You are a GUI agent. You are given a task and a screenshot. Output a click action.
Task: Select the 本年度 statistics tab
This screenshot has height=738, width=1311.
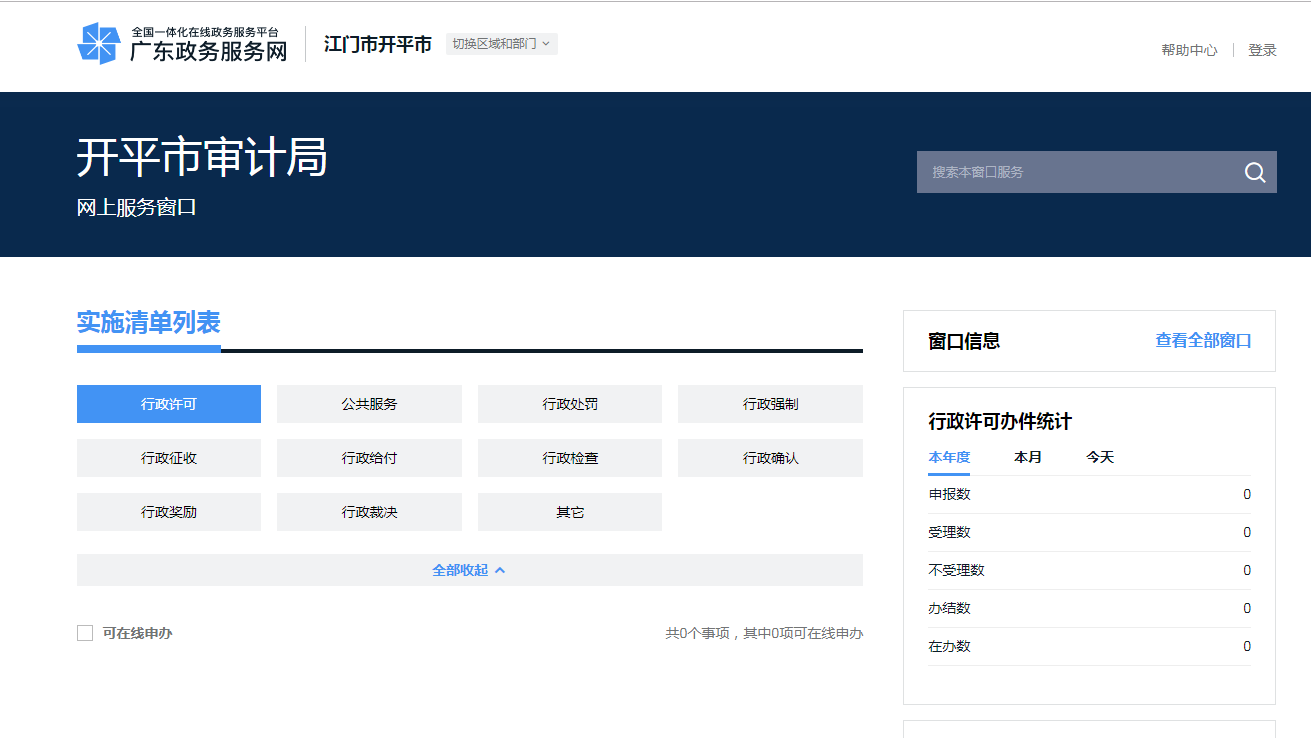click(948, 457)
